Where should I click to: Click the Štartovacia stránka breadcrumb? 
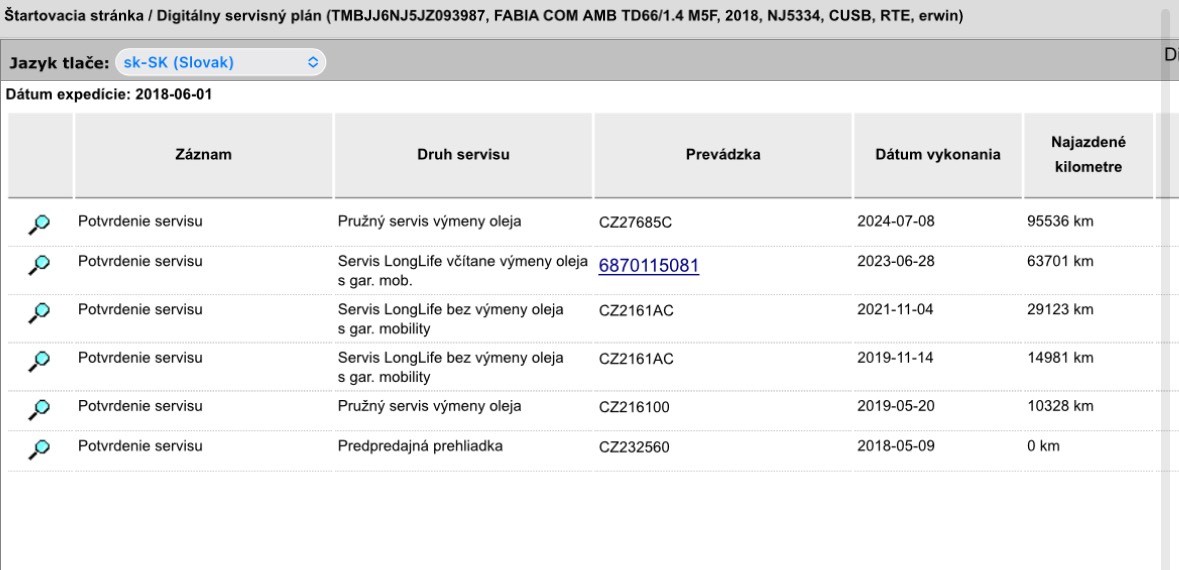(x=74, y=15)
